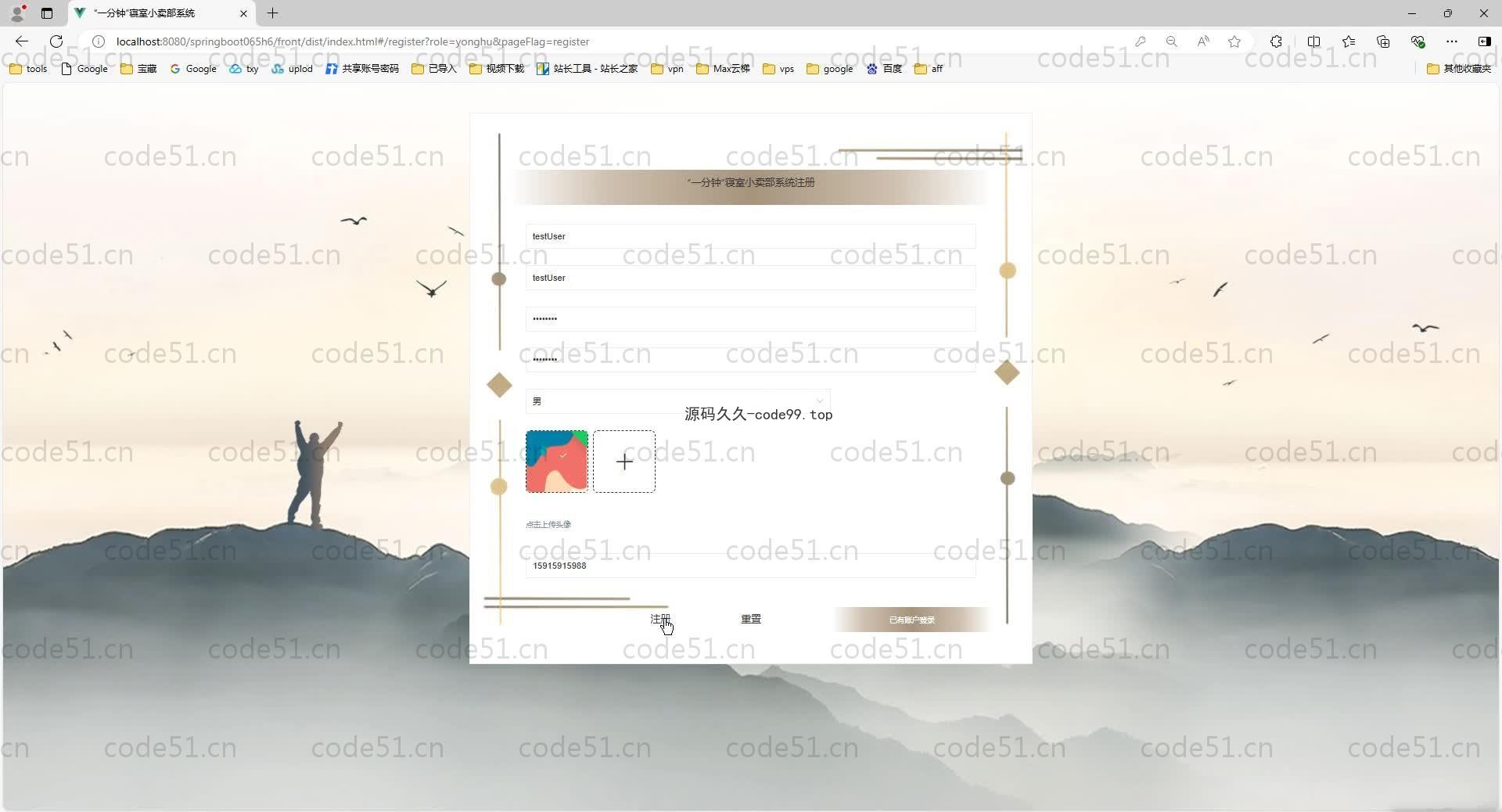
Task: Minimize the browser window
Action: click(x=1412, y=13)
